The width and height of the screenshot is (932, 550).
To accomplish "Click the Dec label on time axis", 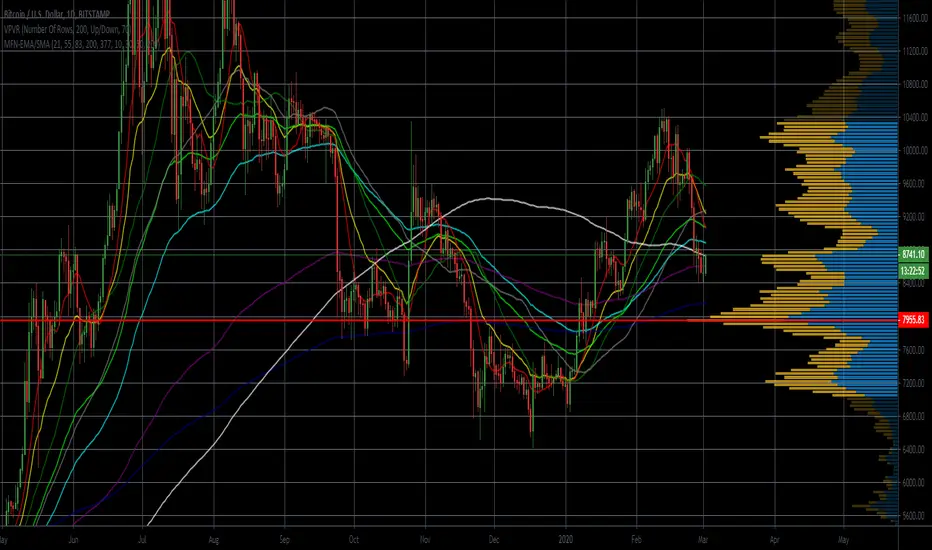I will point(494,540).
